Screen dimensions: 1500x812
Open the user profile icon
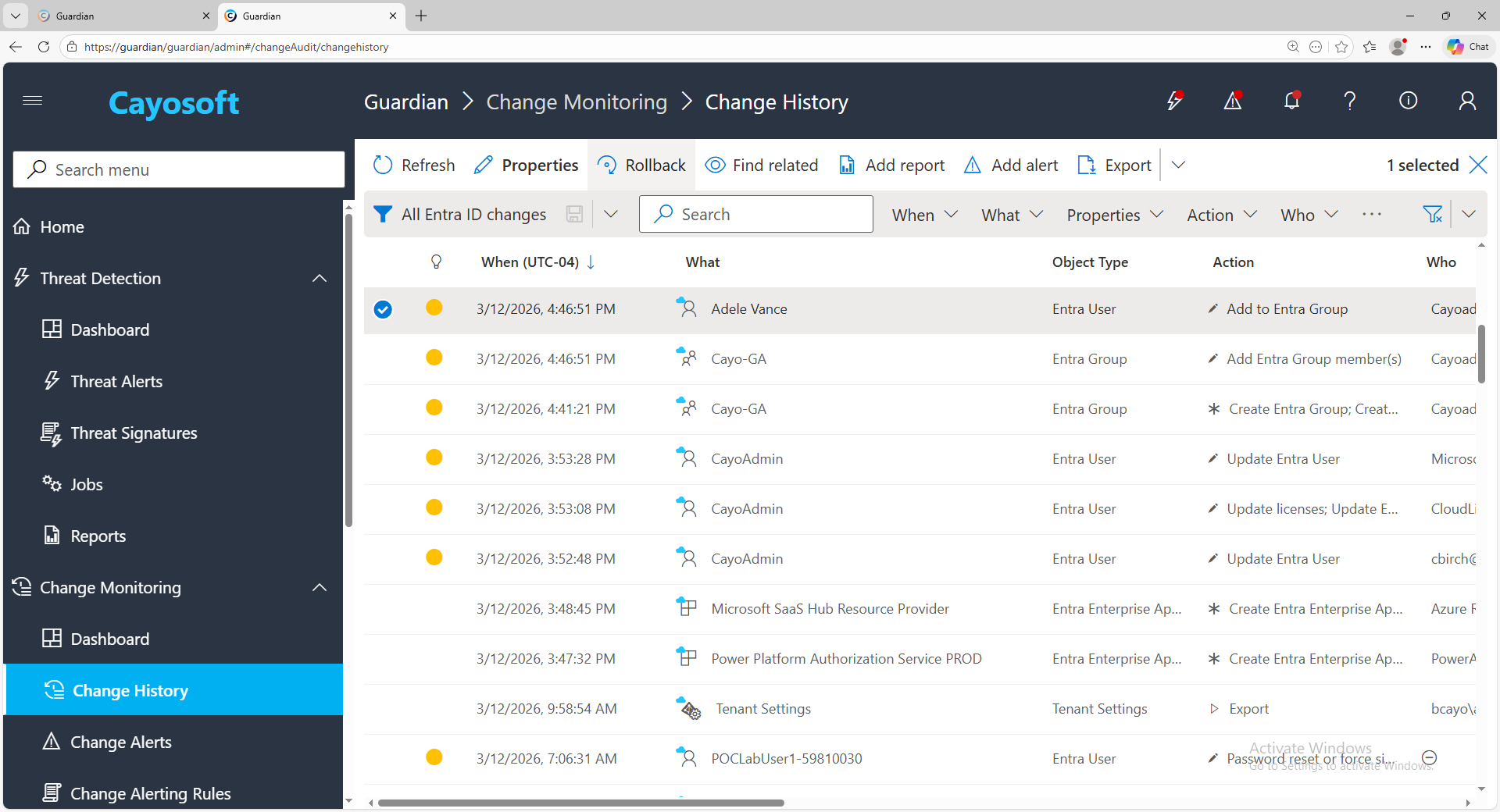[x=1467, y=101]
